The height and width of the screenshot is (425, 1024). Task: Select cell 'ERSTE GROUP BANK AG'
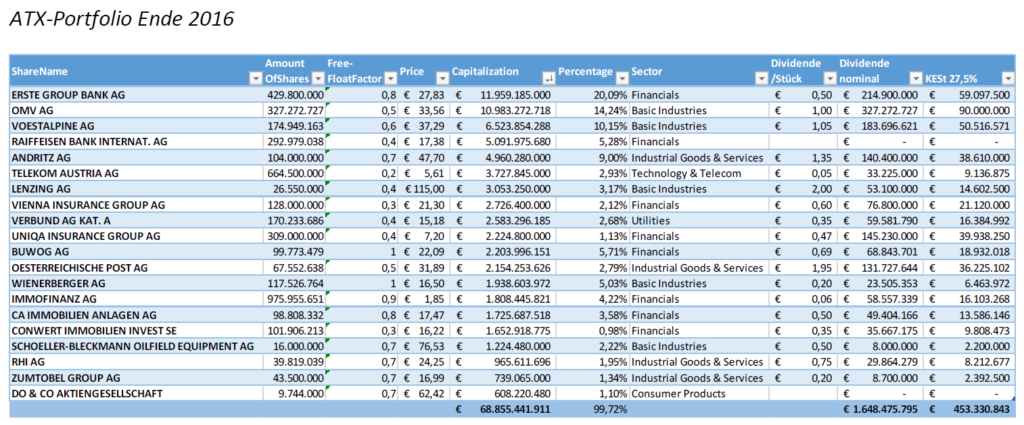click(x=136, y=95)
